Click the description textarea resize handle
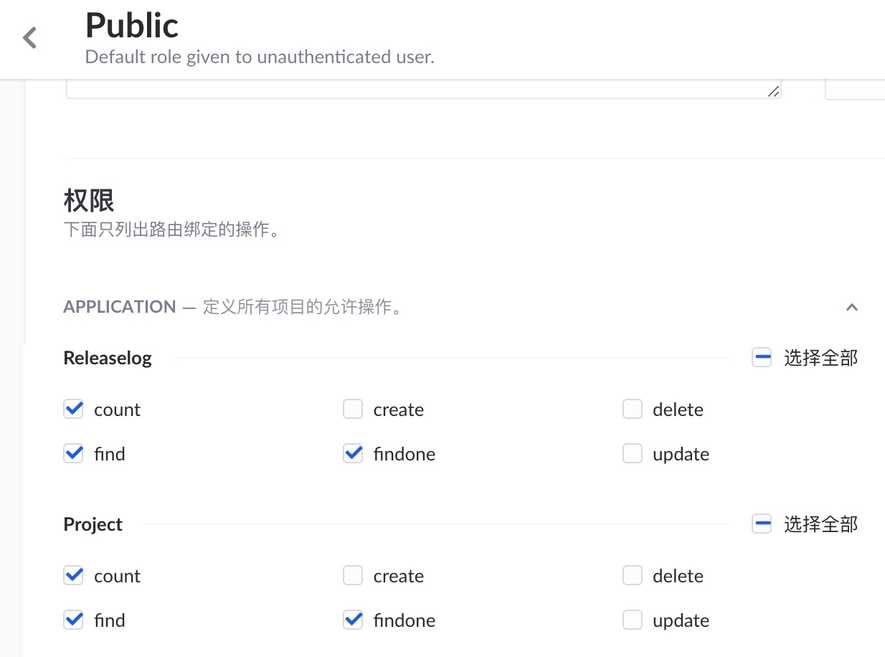The height and width of the screenshot is (657, 885). click(774, 91)
